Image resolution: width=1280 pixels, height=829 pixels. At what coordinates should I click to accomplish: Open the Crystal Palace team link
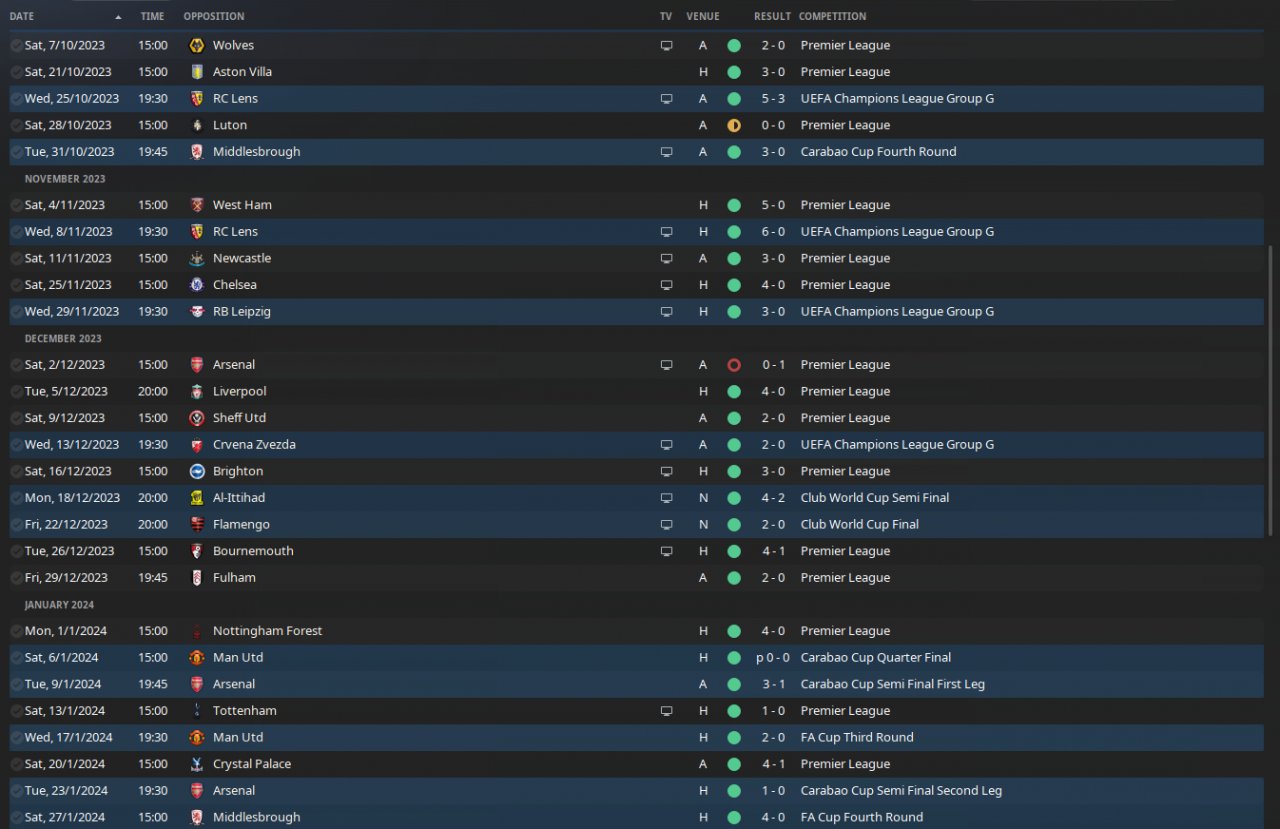252,764
